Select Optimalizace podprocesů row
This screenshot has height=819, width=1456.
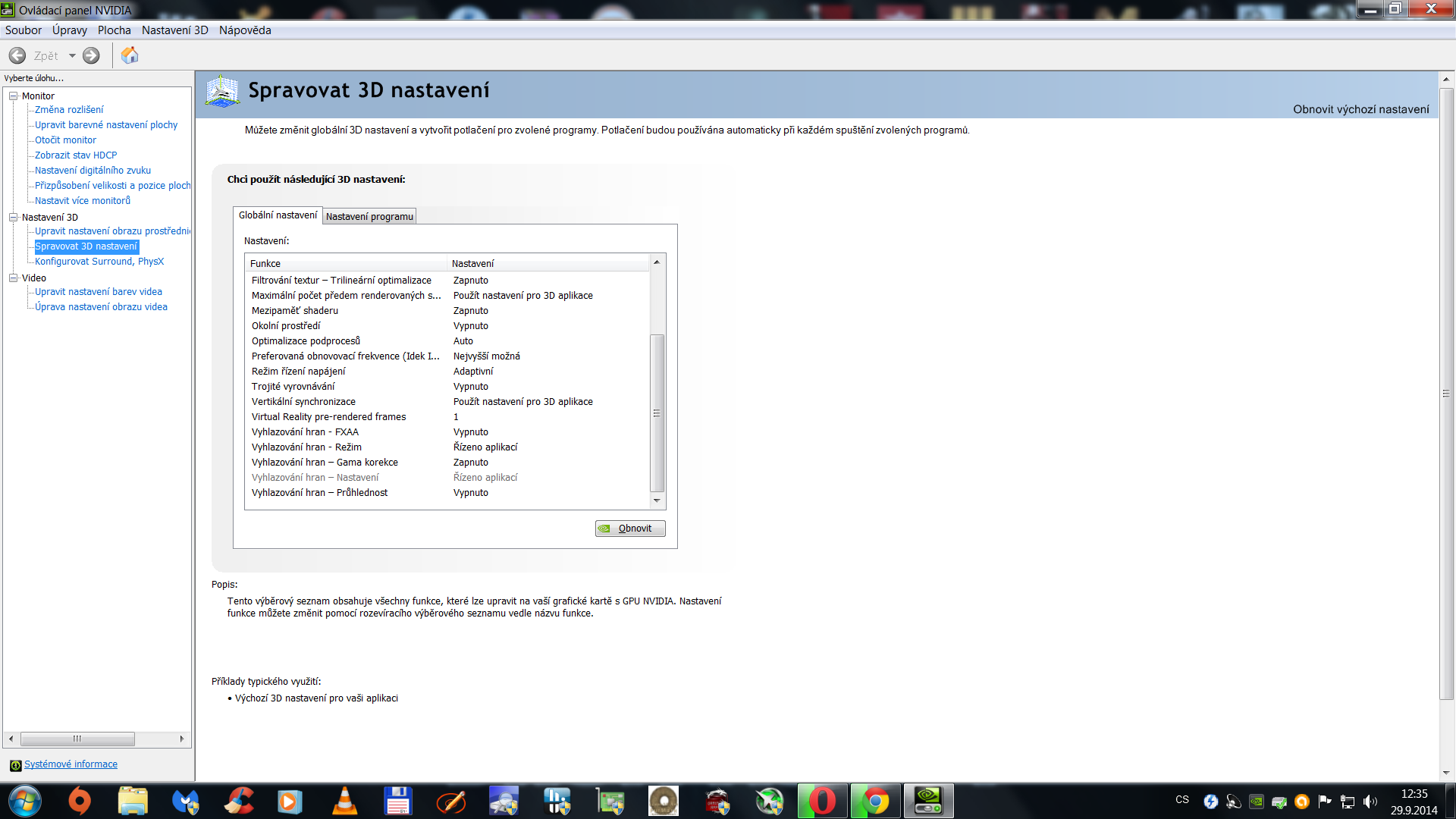[447, 341]
